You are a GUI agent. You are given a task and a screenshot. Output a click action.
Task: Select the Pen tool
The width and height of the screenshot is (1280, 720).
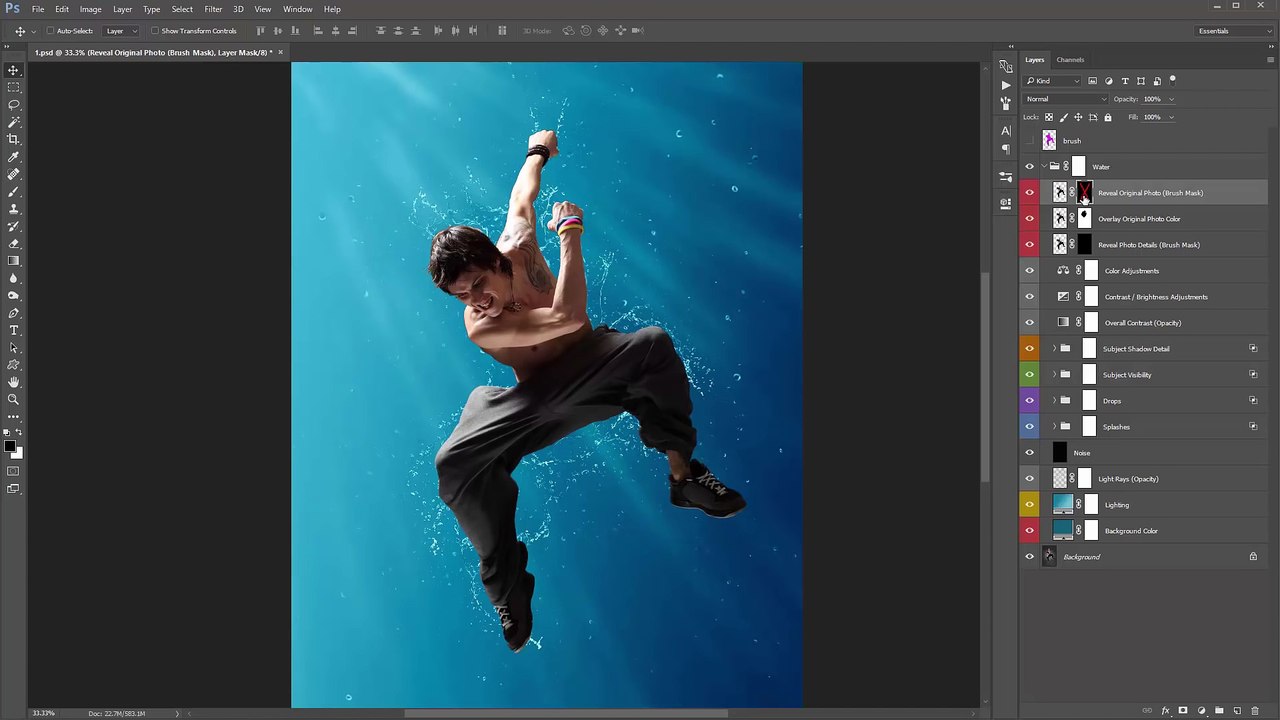point(14,313)
